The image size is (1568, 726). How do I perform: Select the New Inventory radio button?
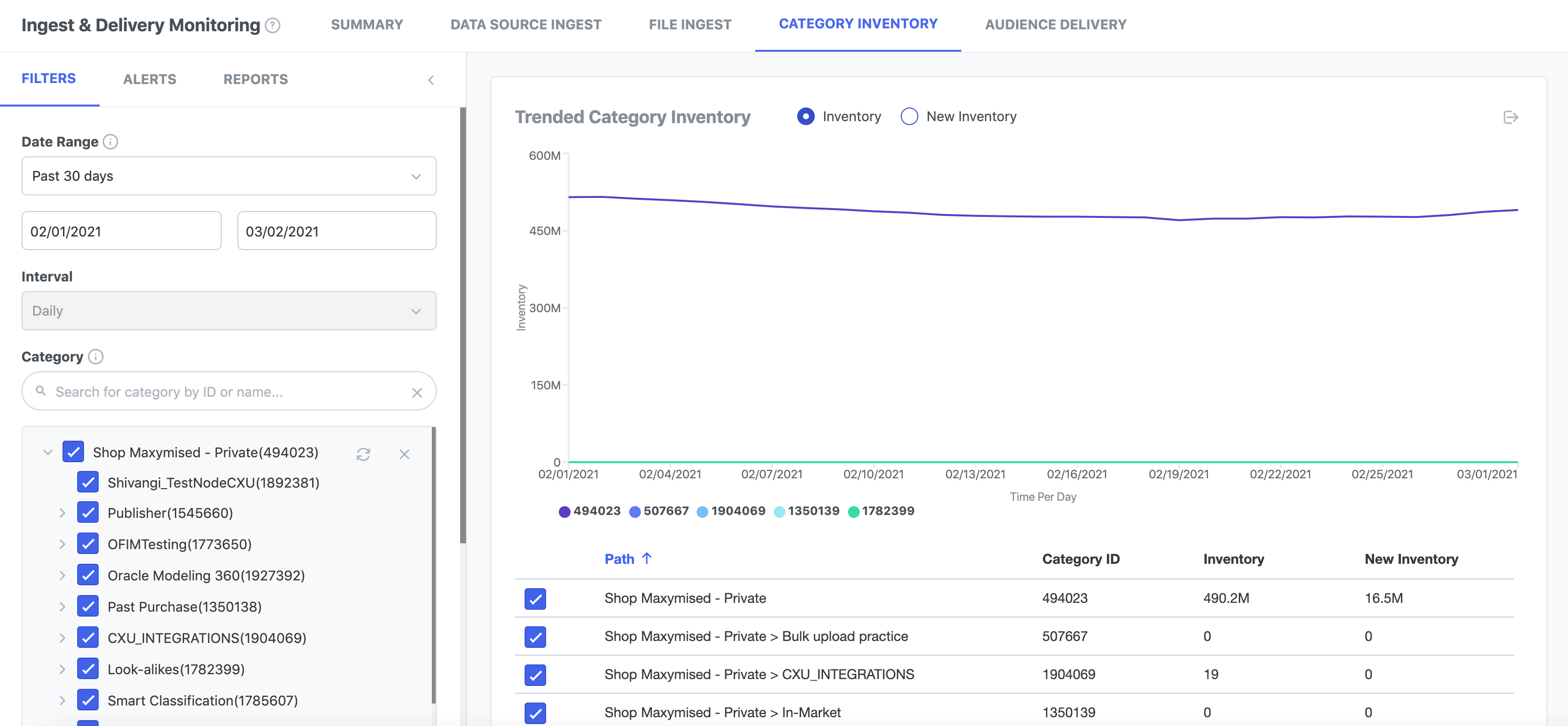coord(909,116)
